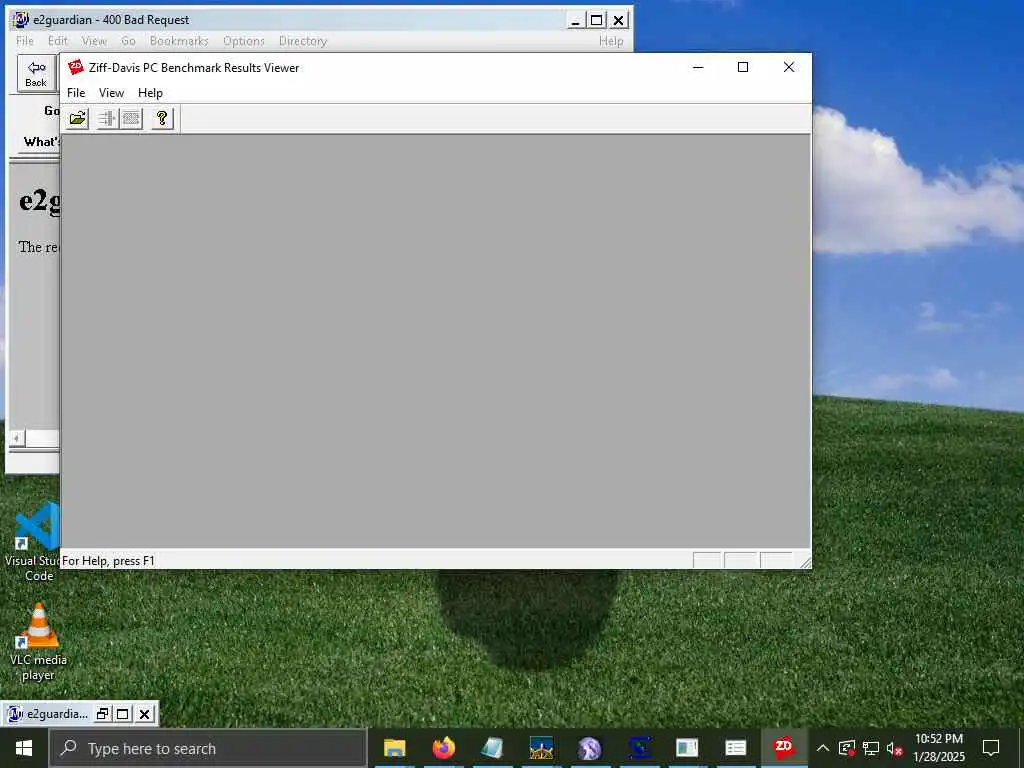Select the Visual Studio Code desktop shortcut

(37, 541)
